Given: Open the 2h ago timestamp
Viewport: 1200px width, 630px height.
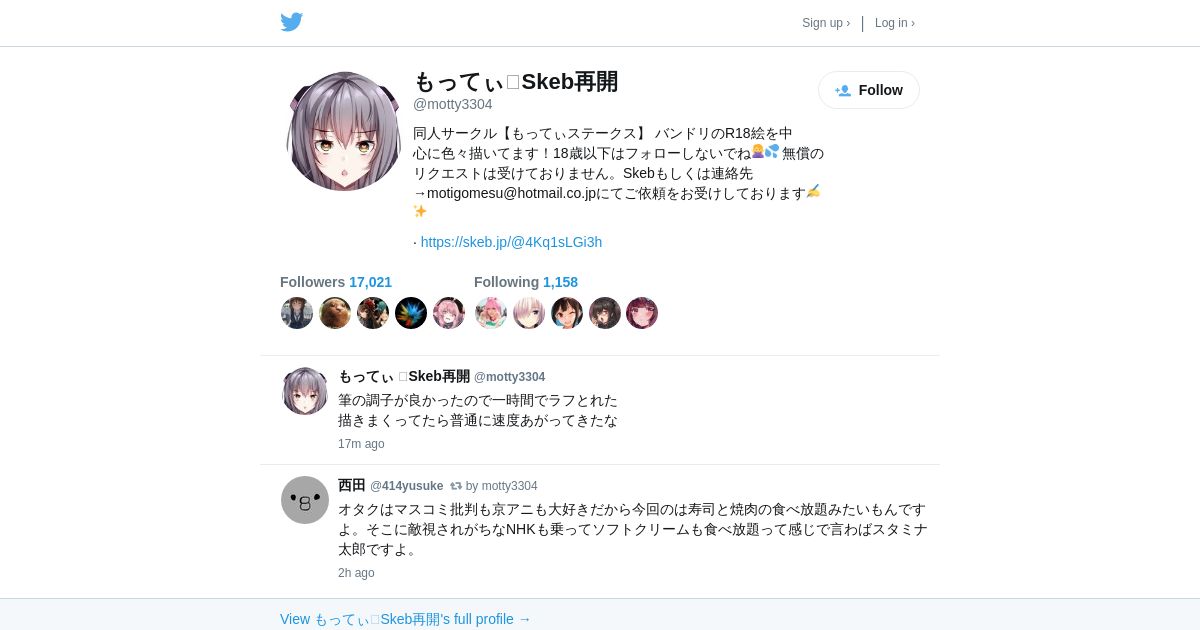Looking at the screenshot, I should [x=356, y=573].
